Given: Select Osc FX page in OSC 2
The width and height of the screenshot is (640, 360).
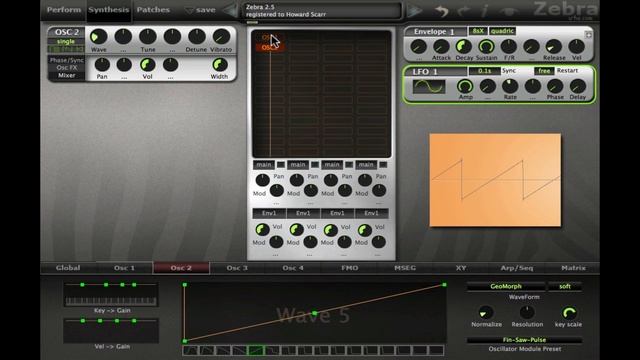Looking at the screenshot, I should (67, 68).
